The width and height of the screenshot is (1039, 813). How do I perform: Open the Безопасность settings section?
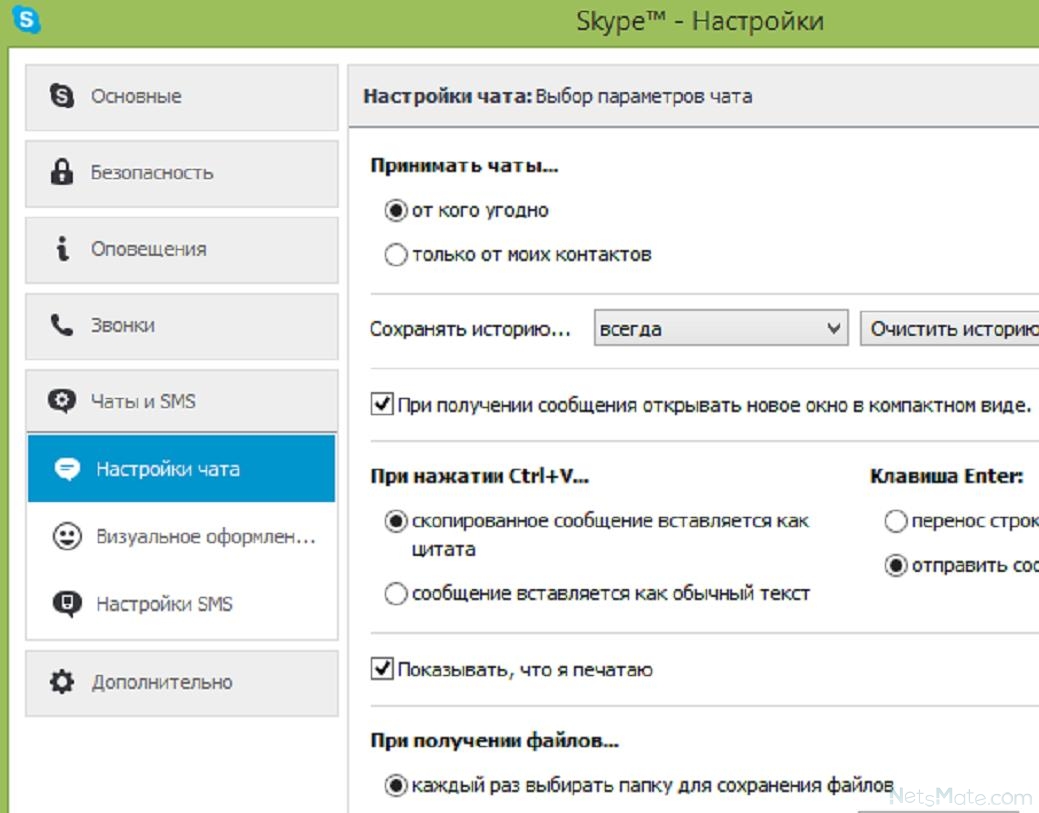182,174
